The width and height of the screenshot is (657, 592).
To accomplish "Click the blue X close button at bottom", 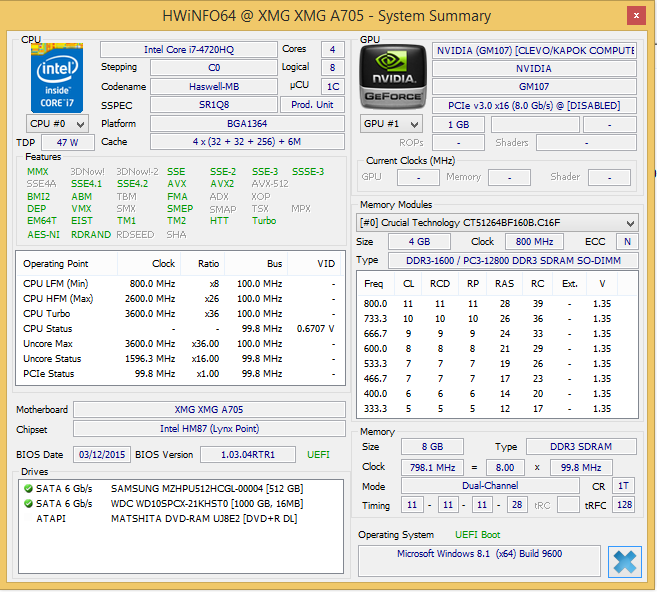I will click(624, 561).
